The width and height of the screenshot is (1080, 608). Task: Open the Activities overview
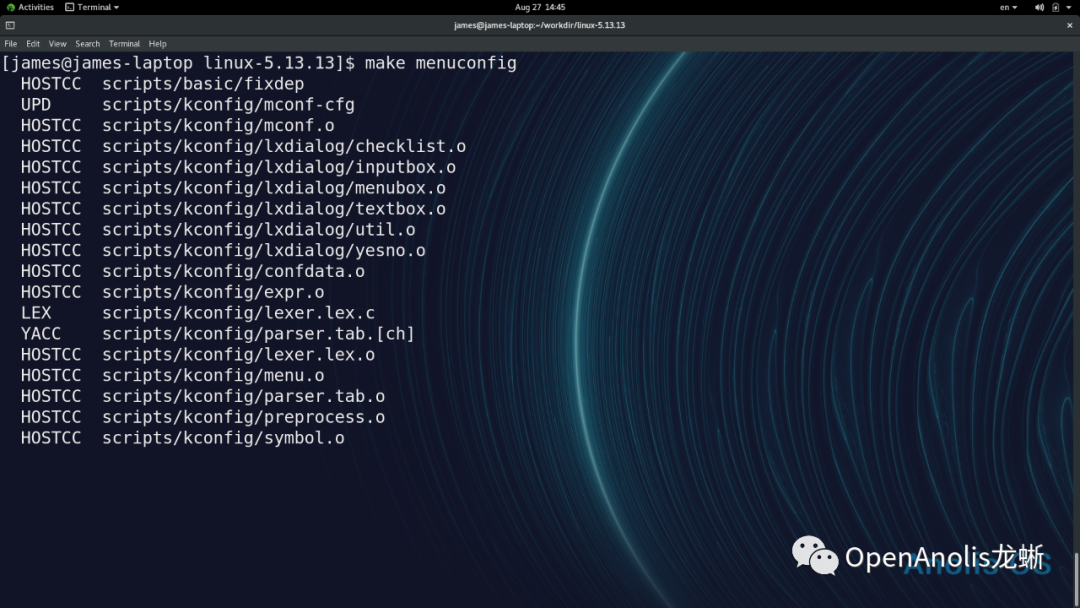30,7
